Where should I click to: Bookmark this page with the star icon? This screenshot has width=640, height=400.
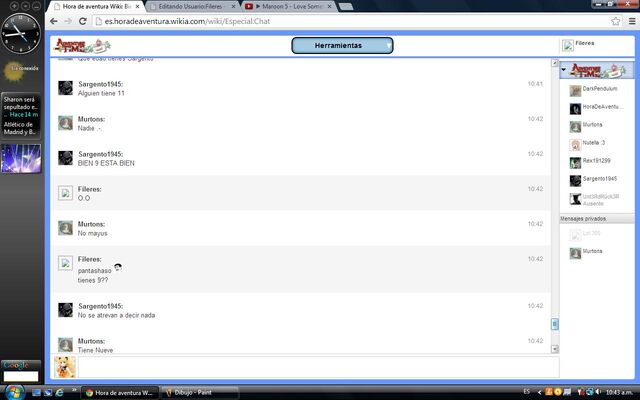(x=616, y=21)
